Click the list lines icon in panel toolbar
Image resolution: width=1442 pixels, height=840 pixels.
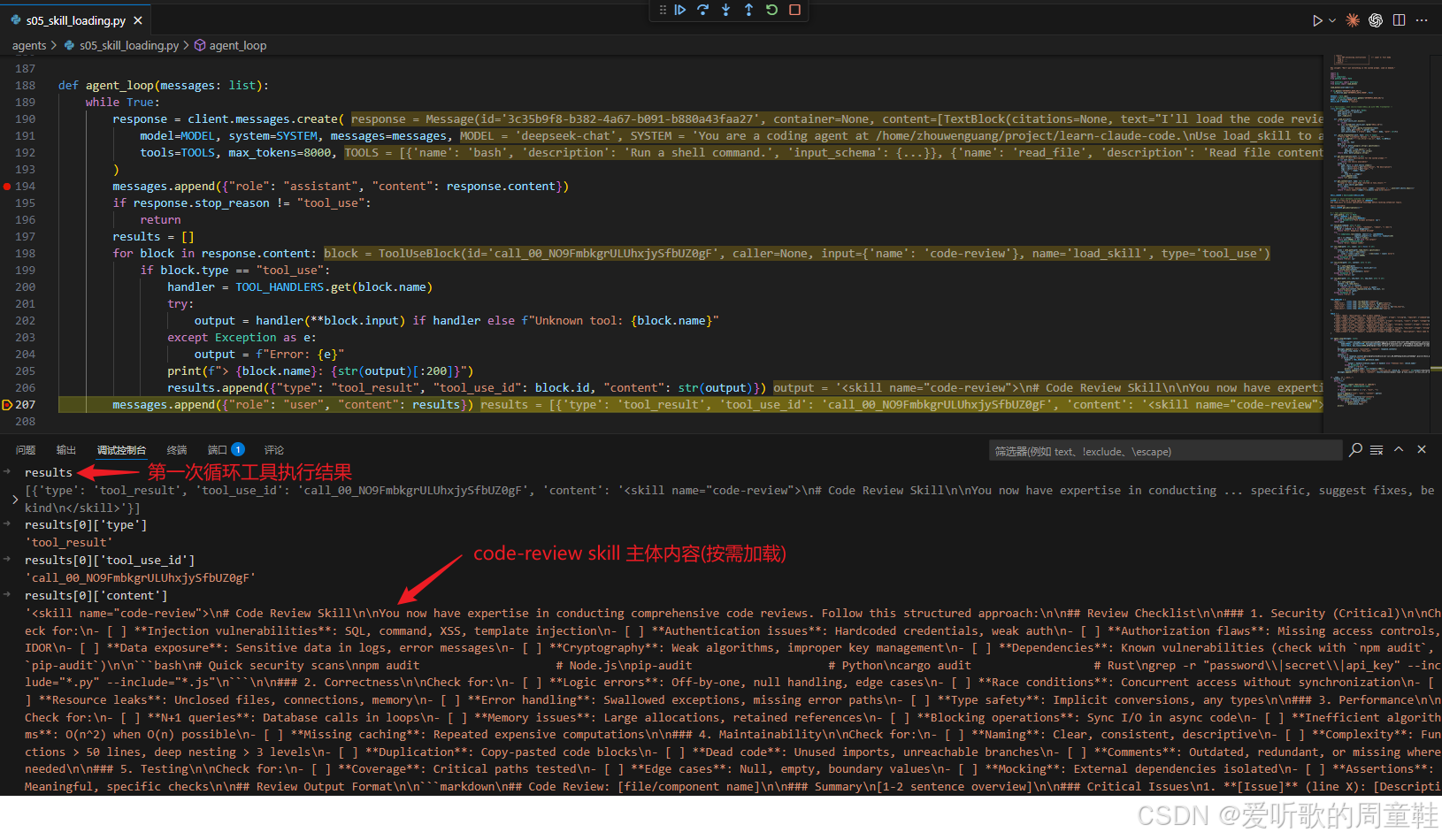[1377, 450]
